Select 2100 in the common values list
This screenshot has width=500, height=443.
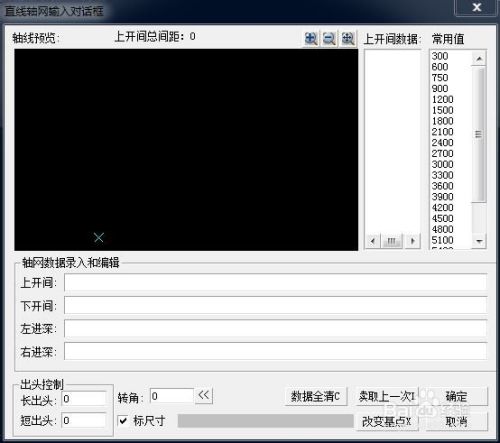443,132
